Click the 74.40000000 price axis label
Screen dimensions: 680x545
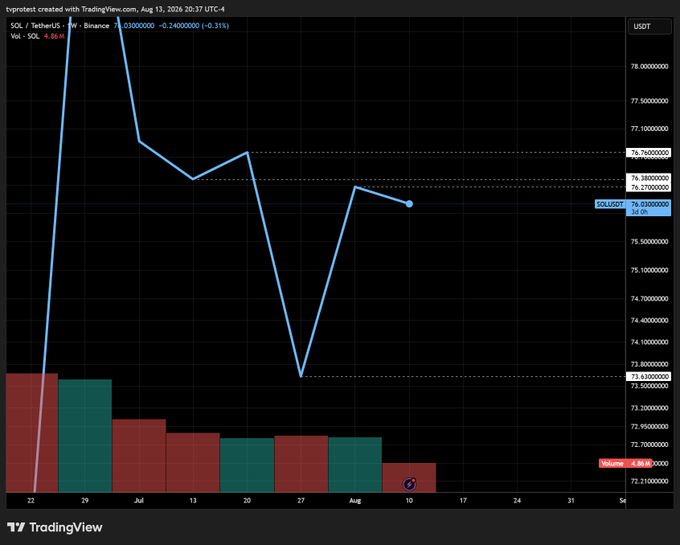[649, 320]
